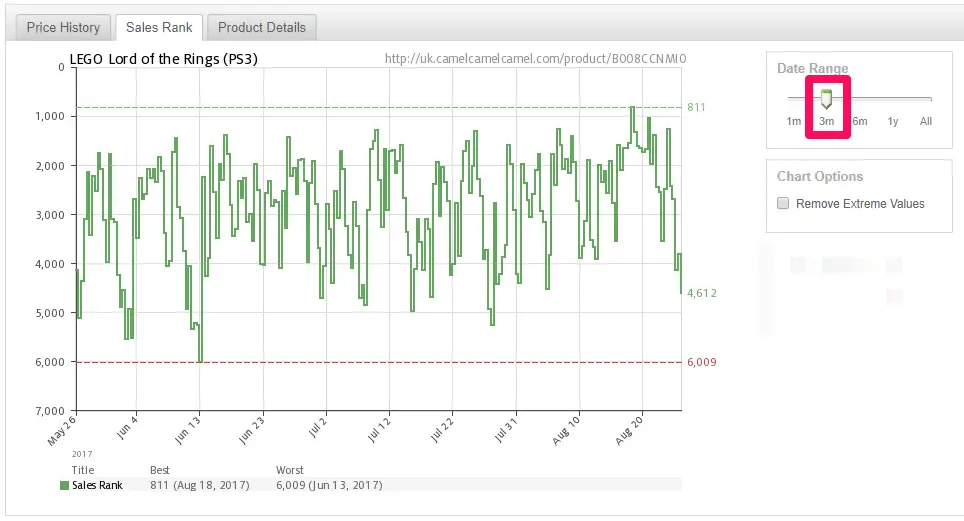This screenshot has height=521, width=964.
Task: Click the May 26 axis label
Action: (x=62, y=429)
